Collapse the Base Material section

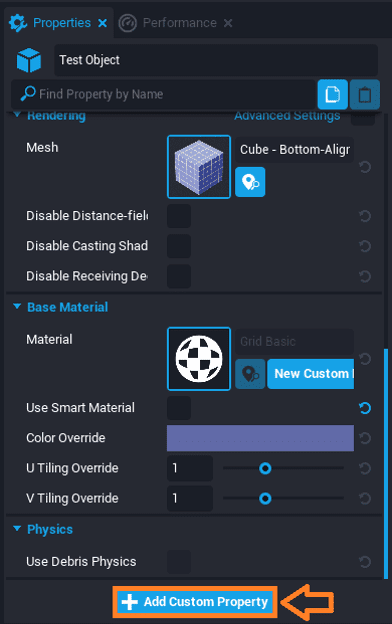tap(17, 306)
